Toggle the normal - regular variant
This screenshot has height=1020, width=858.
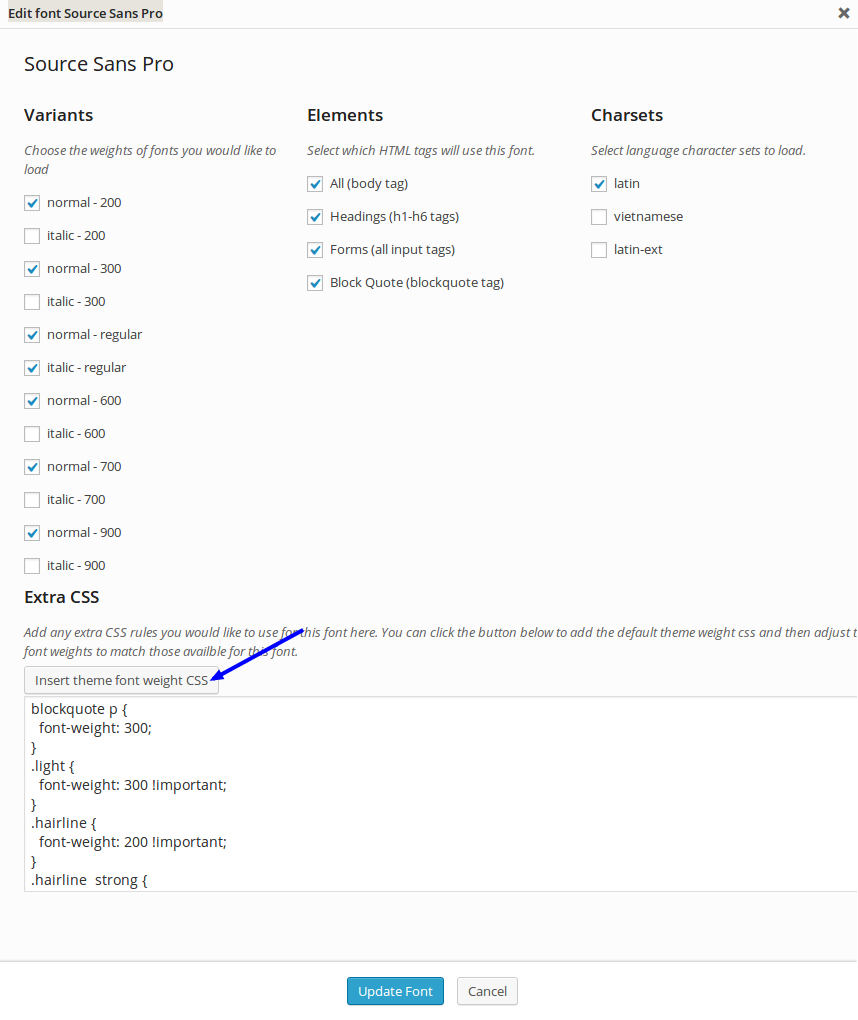tap(32, 335)
